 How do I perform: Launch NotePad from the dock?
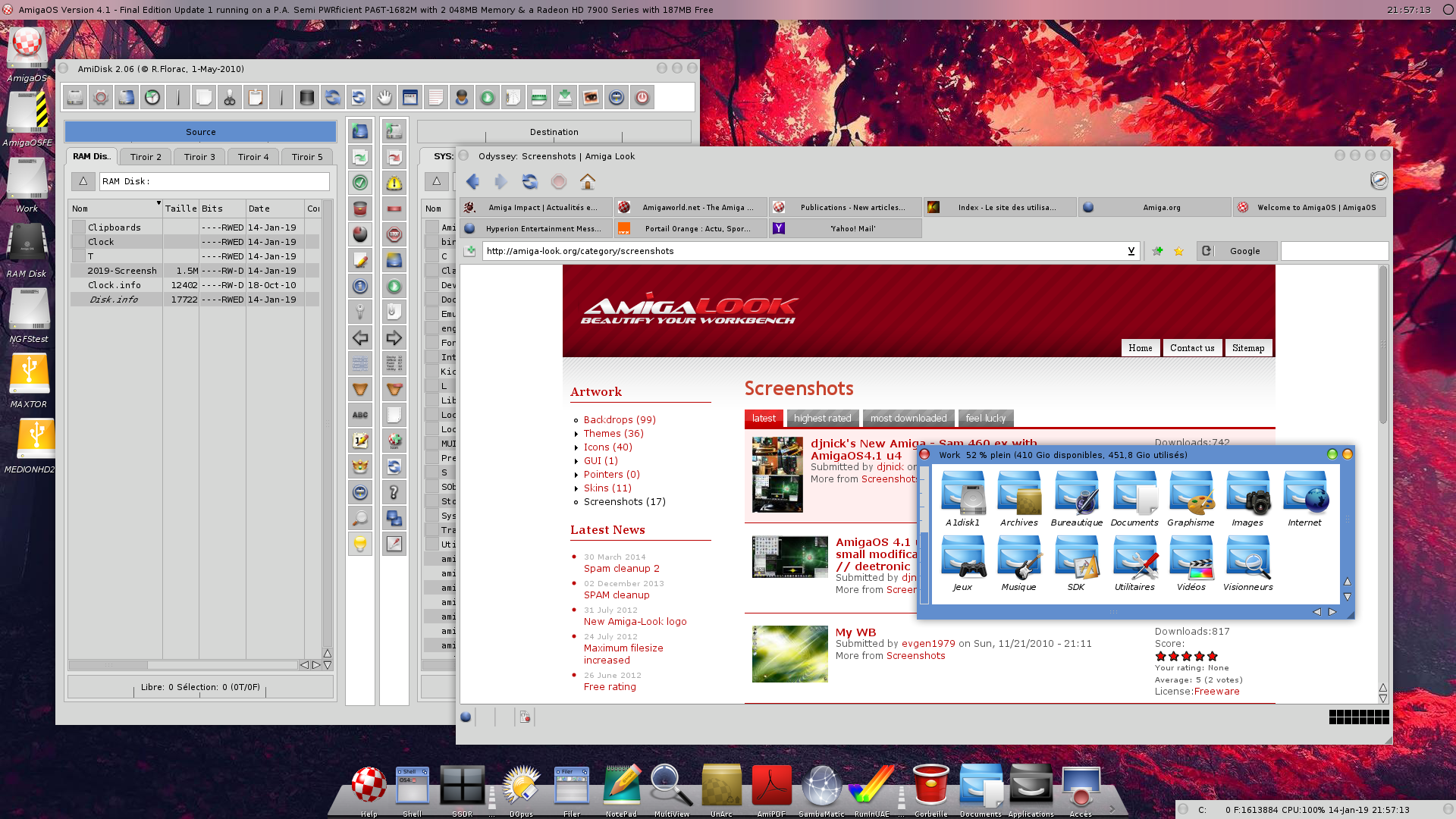[x=621, y=786]
